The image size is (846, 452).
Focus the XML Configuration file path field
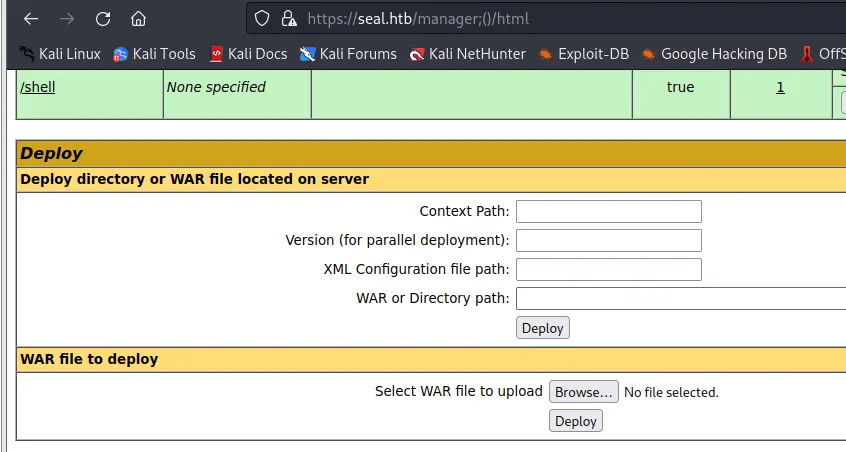click(609, 270)
